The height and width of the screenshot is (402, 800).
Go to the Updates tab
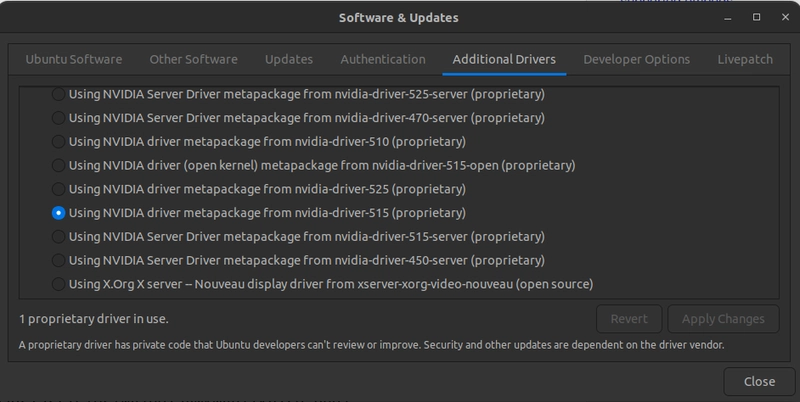coord(289,60)
